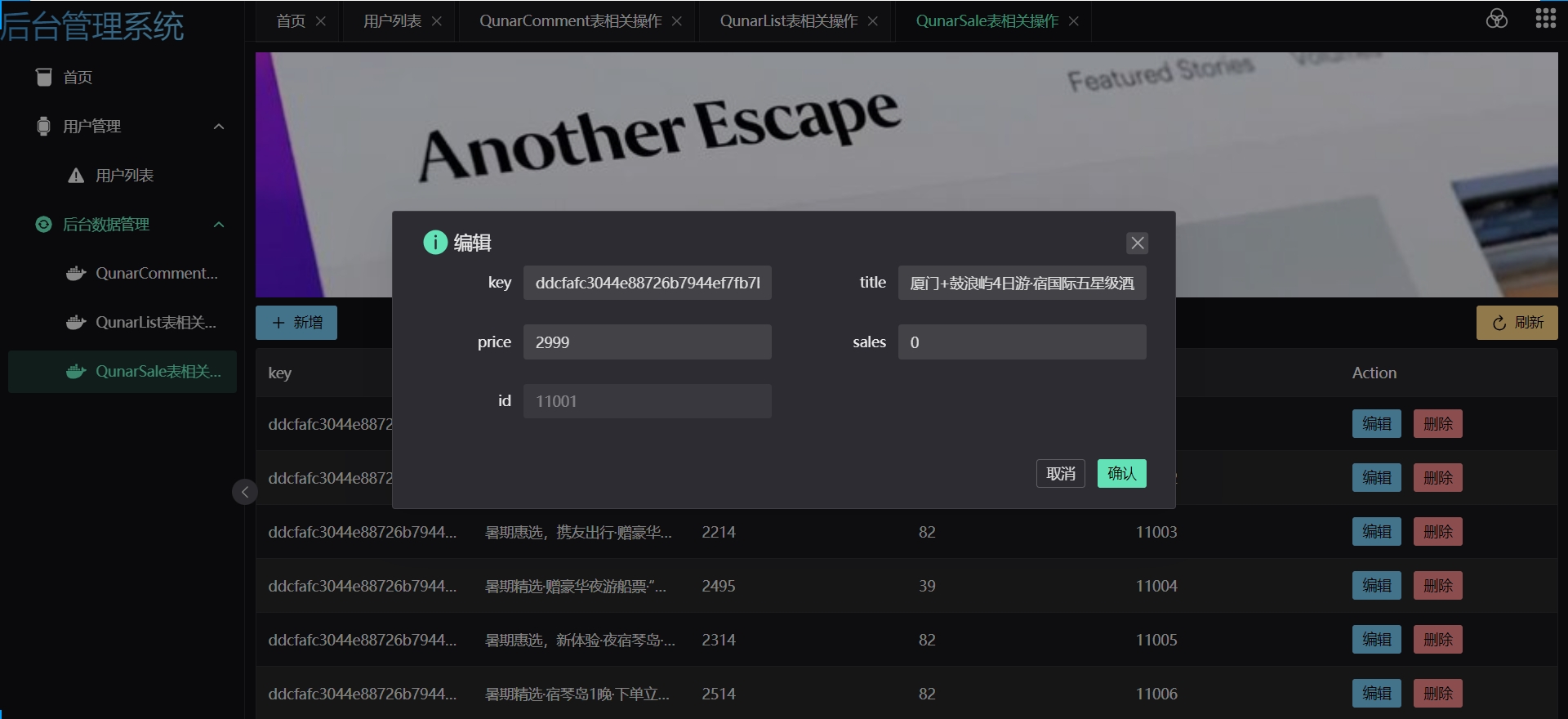Switch to the 首页 tab
This screenshot has height=719, width=1568.
click(x=291, y=21)
